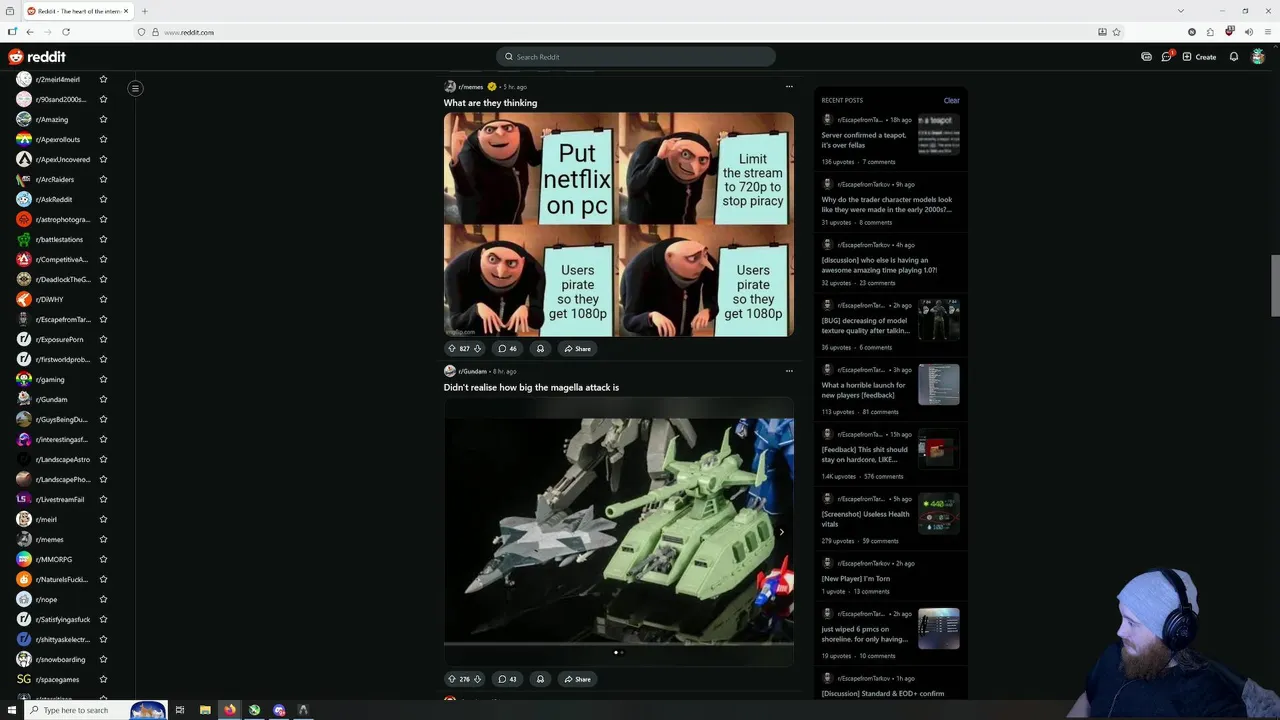Open a new browser tab

pyautogui.click(x=144, y=11)
